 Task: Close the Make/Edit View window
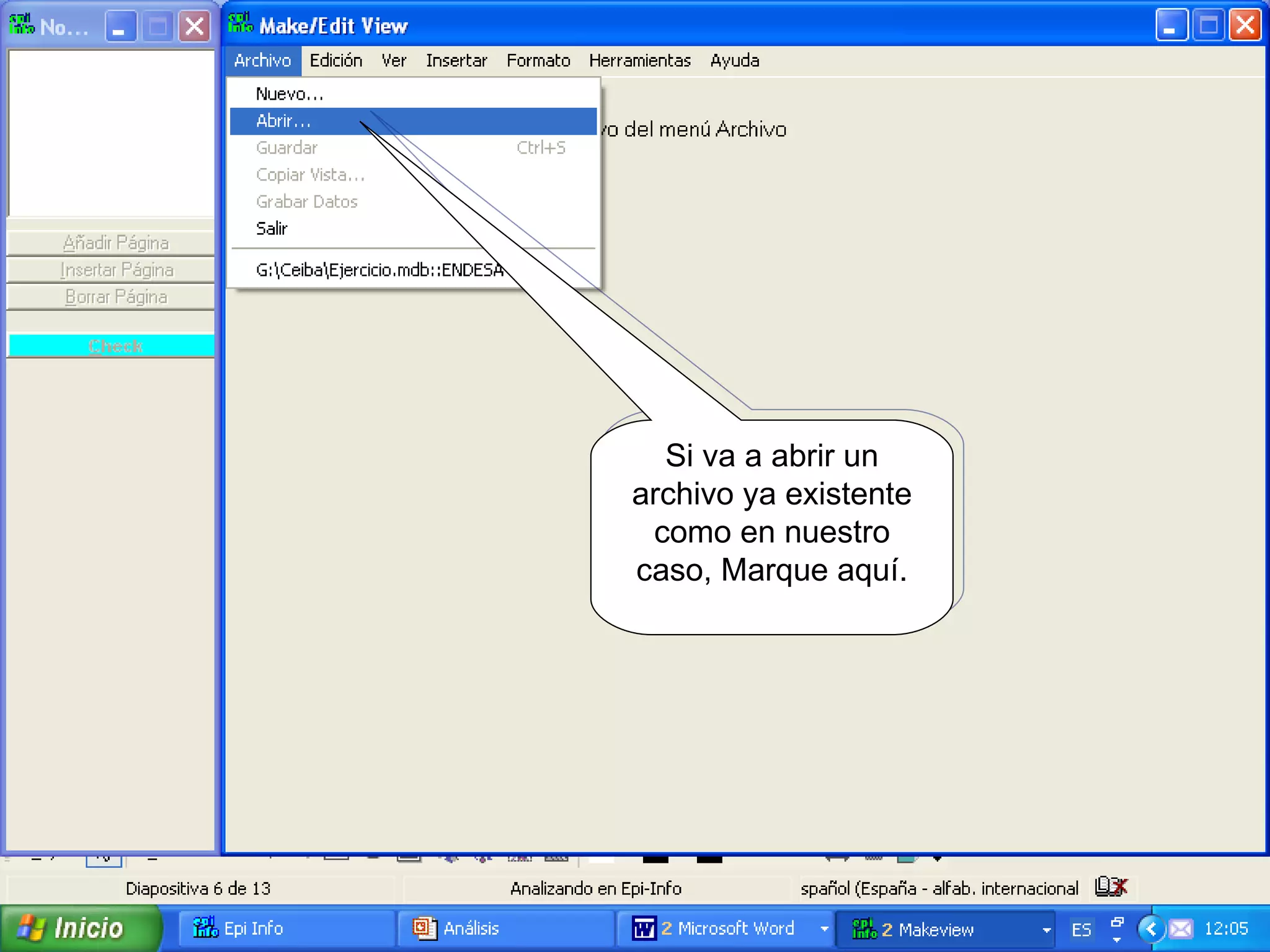1245,25
